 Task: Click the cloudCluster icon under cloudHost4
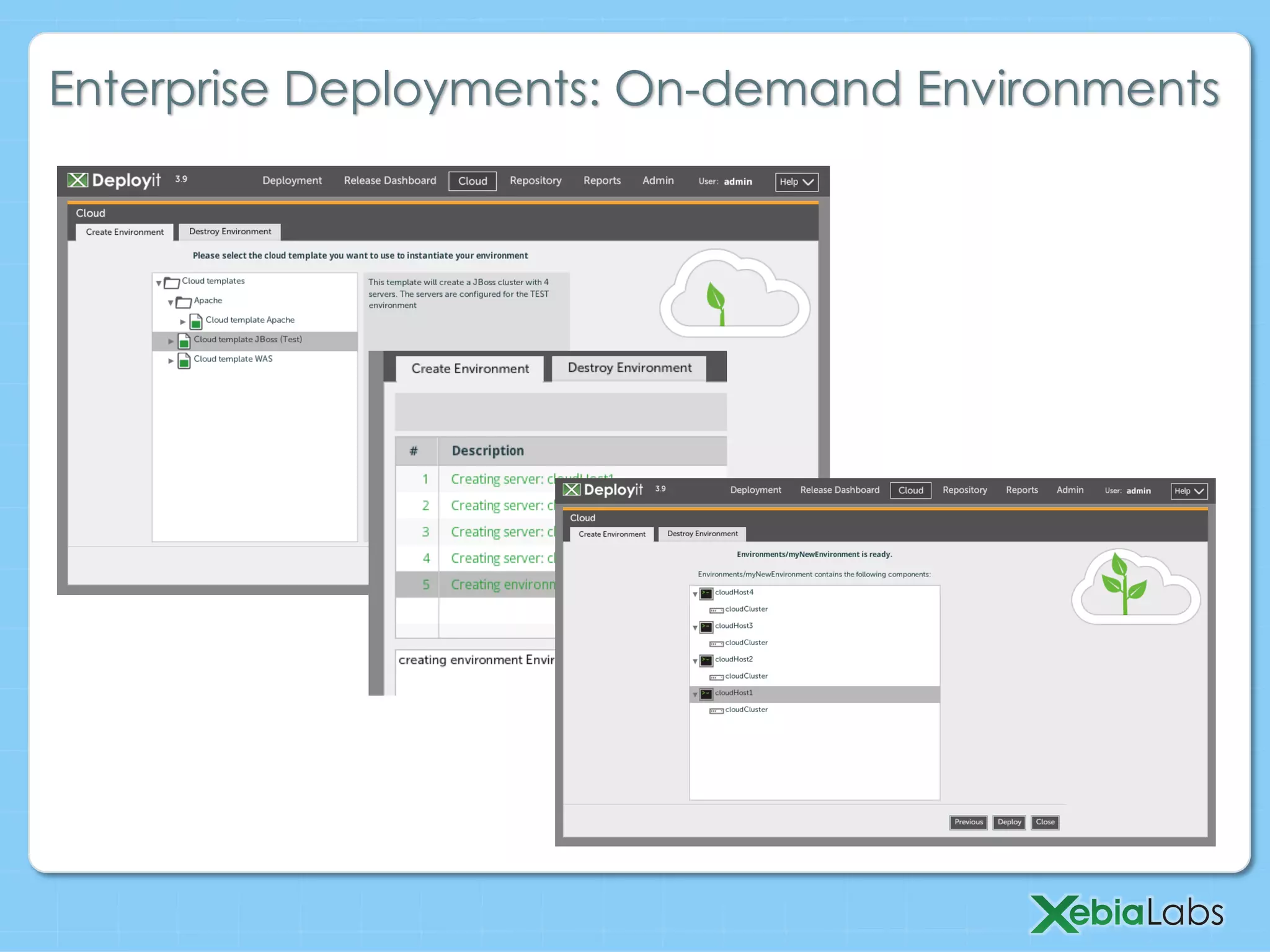716,610
